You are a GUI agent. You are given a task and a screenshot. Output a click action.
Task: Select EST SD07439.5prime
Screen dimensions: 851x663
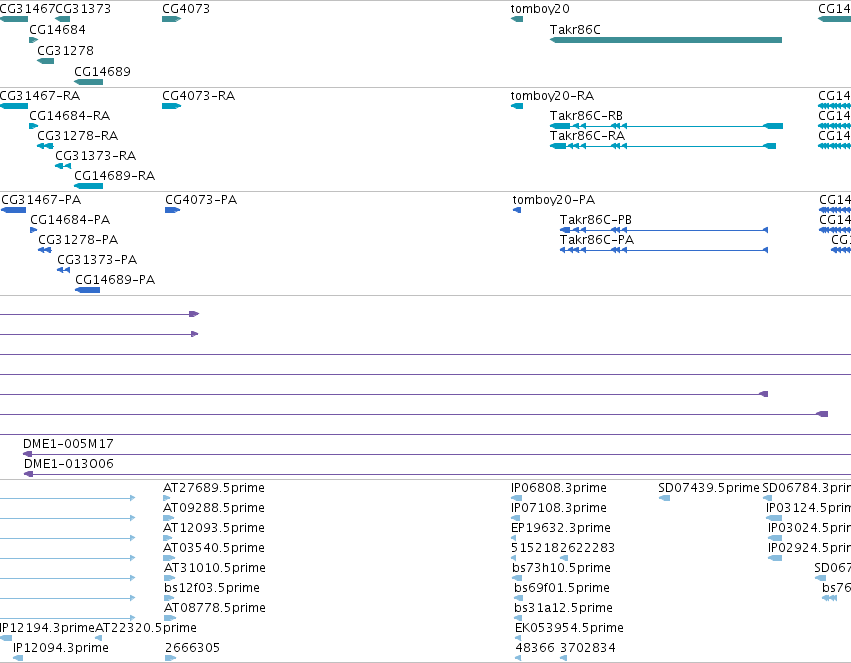pyautogui.click(x=664, y=498)
